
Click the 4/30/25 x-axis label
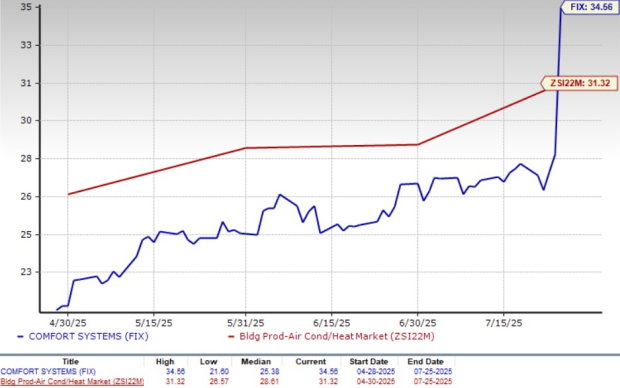(x=68, y=323)
